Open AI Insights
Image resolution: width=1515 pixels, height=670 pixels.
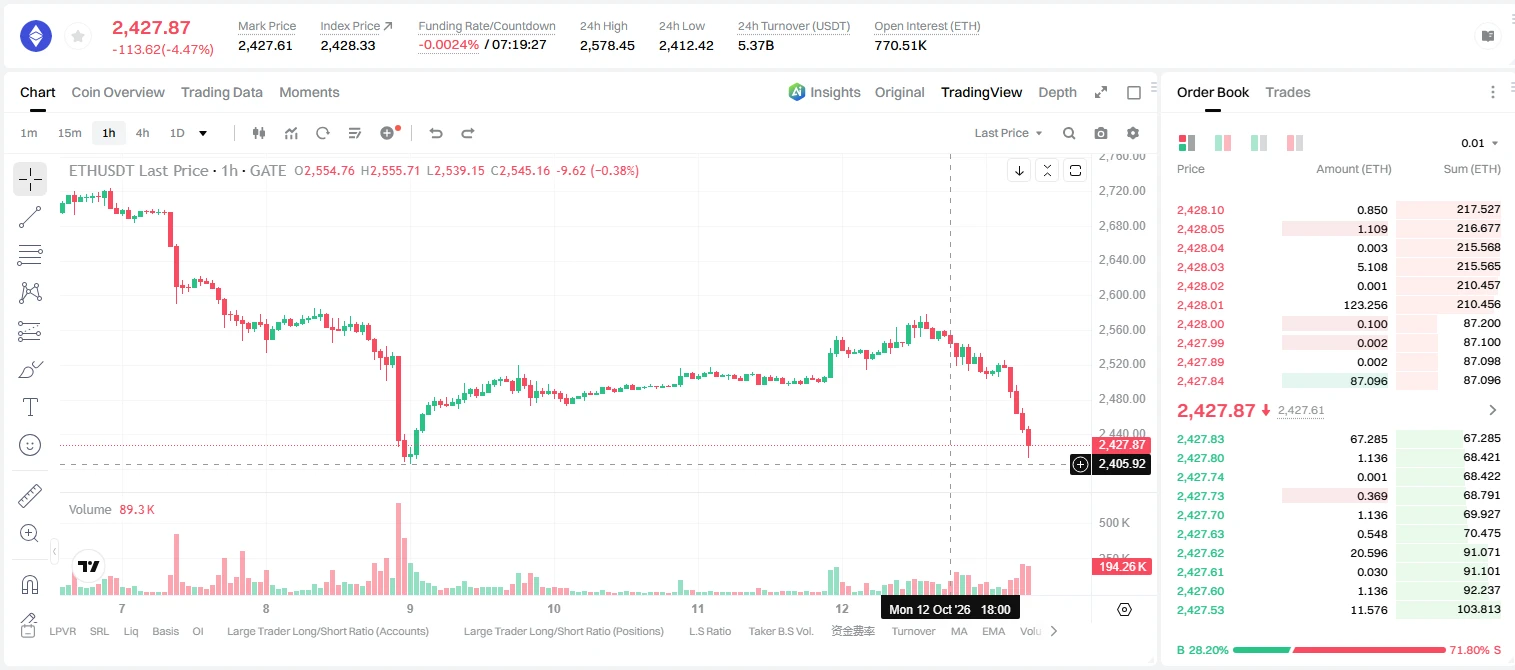[x=824, y=92]
